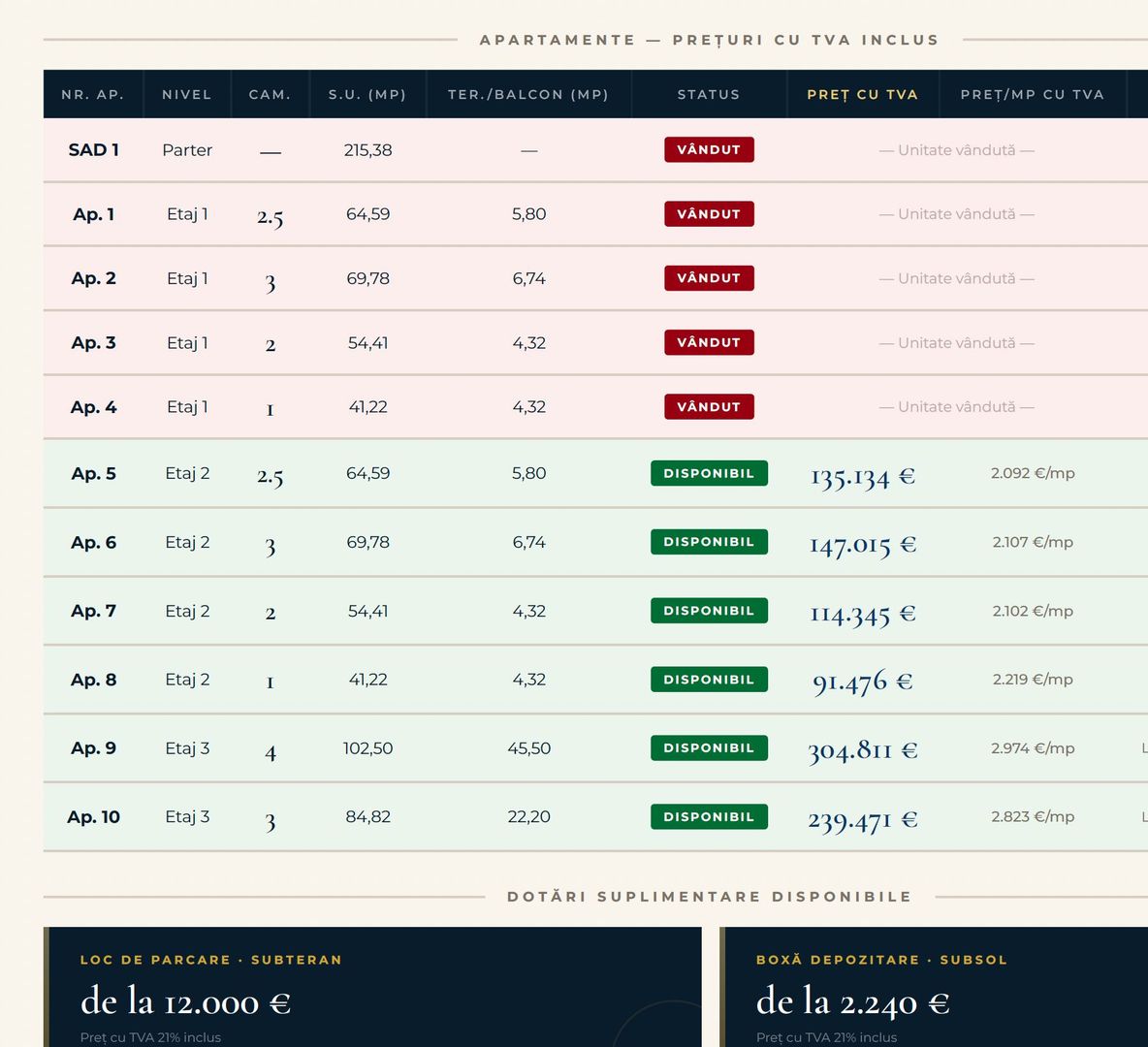
Task: Click the VÂNDUT badge for Ap. 3
Action: 709,342
